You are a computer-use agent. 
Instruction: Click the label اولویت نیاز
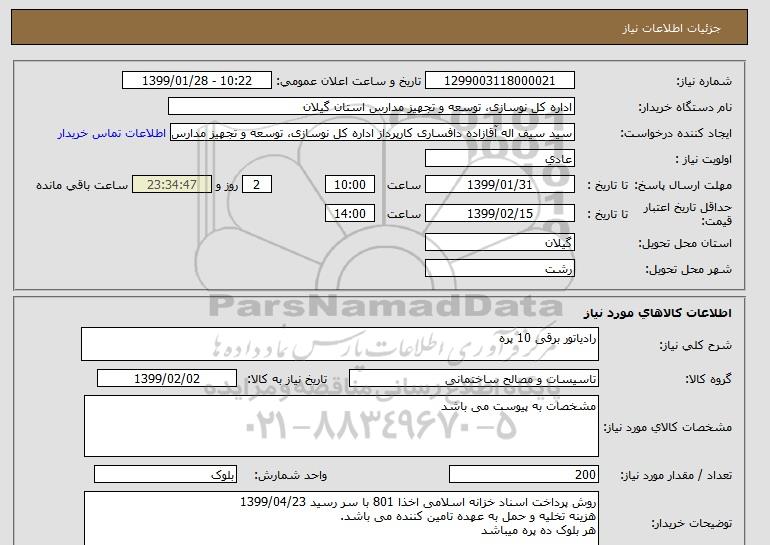[x=704, y=160]
